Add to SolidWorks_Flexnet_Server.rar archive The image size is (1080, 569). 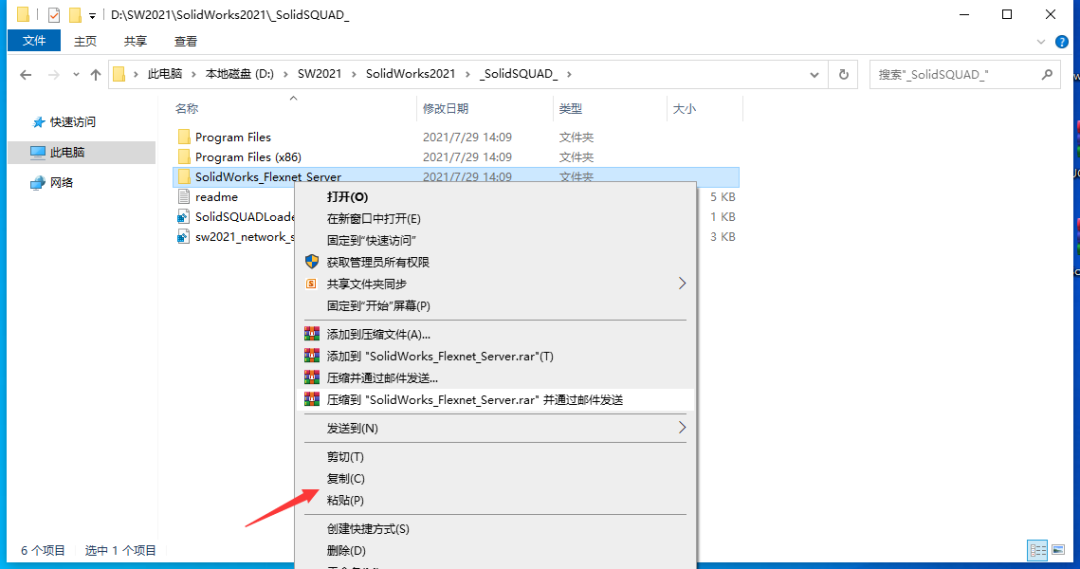pos(495,356)
